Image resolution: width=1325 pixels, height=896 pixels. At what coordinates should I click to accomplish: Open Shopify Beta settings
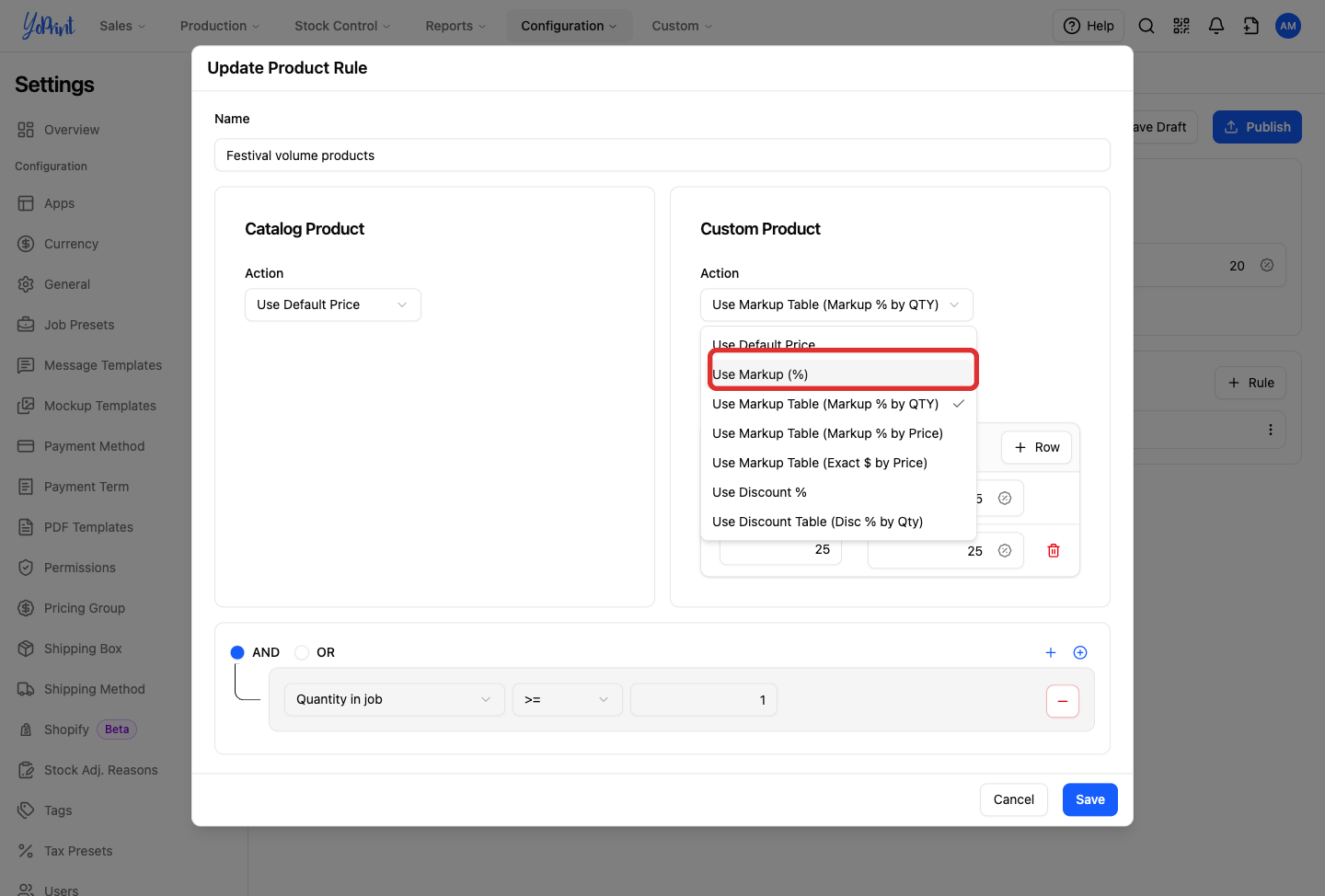[77, 729]
